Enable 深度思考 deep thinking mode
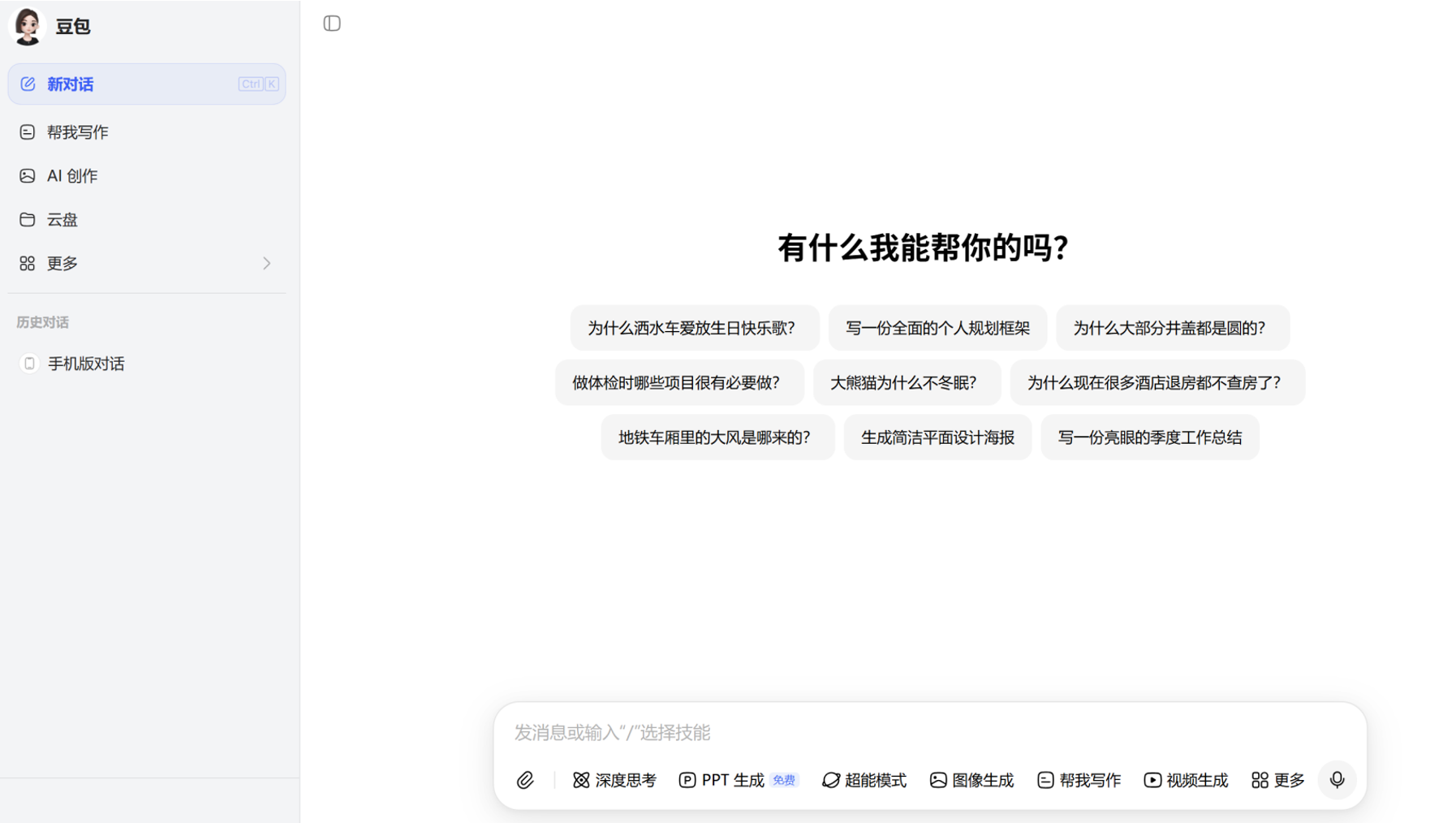Image resolution: width=1456 pixels, height=823 pixels. point(614,780)
